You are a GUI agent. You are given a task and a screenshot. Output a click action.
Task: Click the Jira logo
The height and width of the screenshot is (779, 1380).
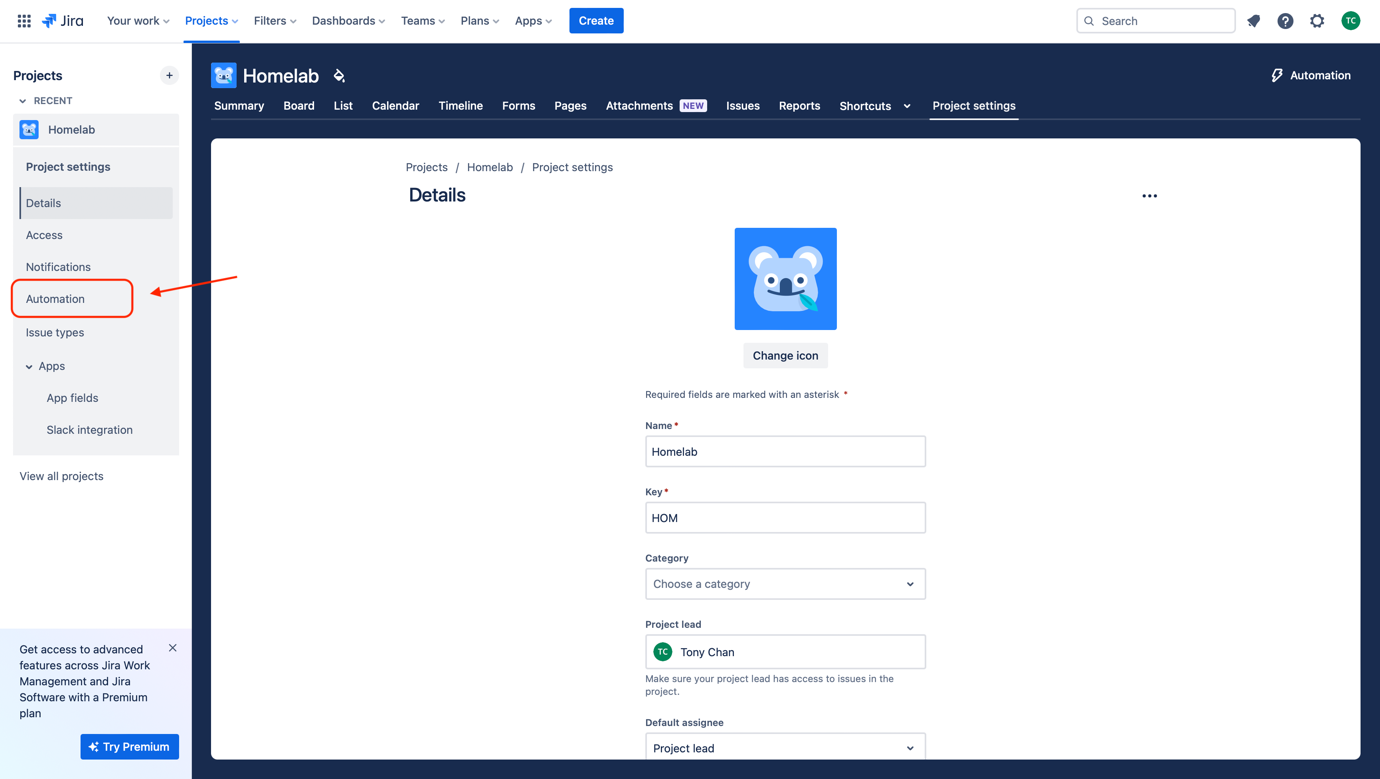[x=63, y=20]
